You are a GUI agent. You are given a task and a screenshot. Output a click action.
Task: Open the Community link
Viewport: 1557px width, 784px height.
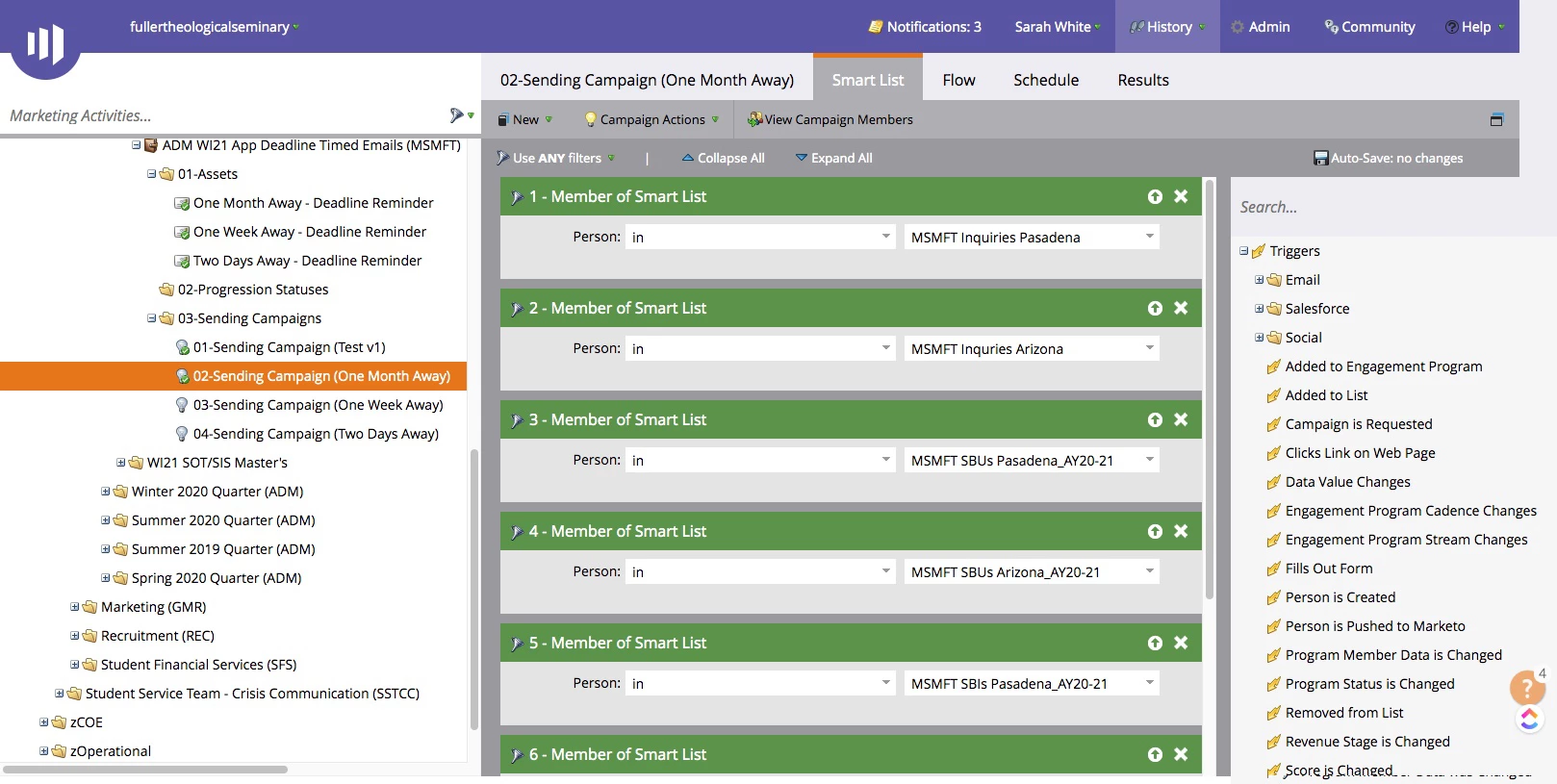(x=1369, y=27)
